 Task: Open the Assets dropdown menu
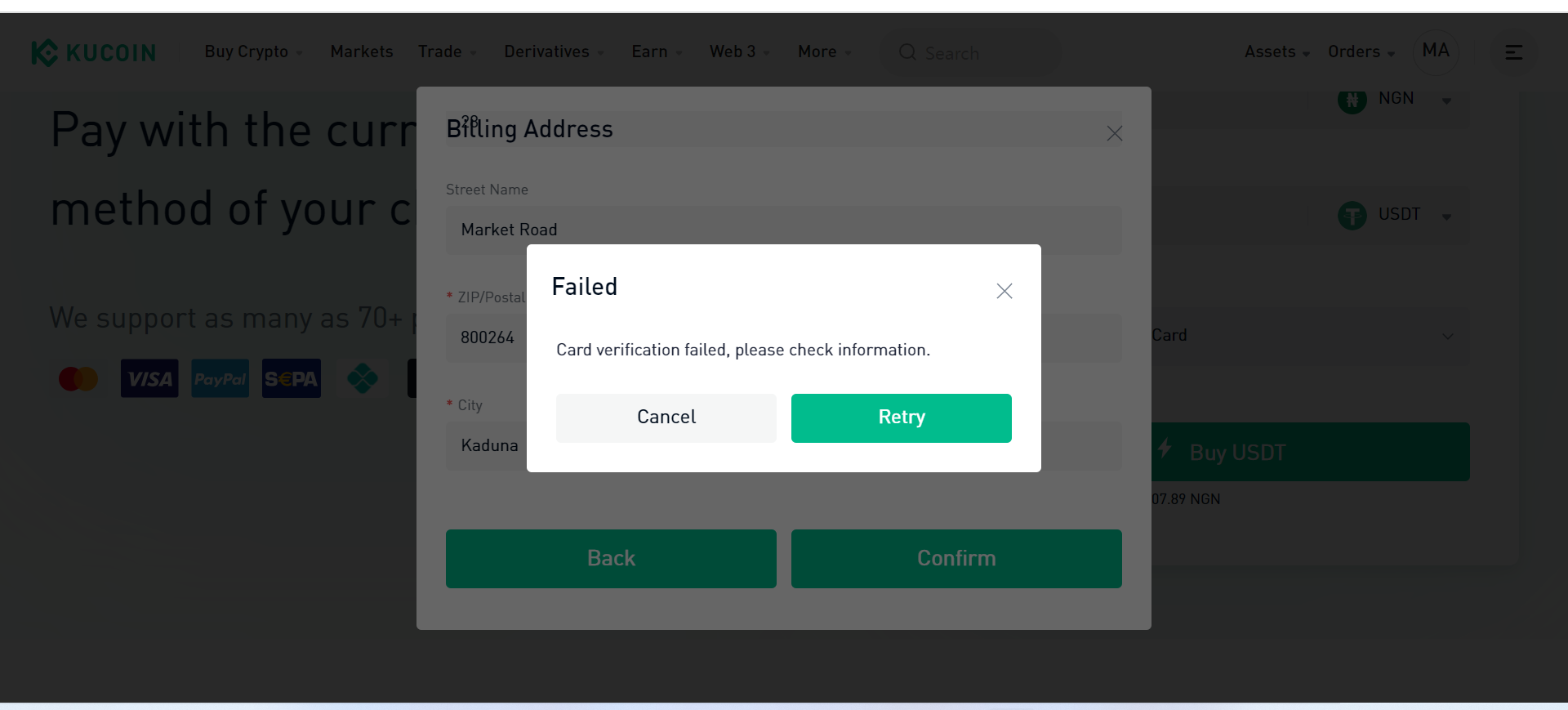tap(1277, 51)
